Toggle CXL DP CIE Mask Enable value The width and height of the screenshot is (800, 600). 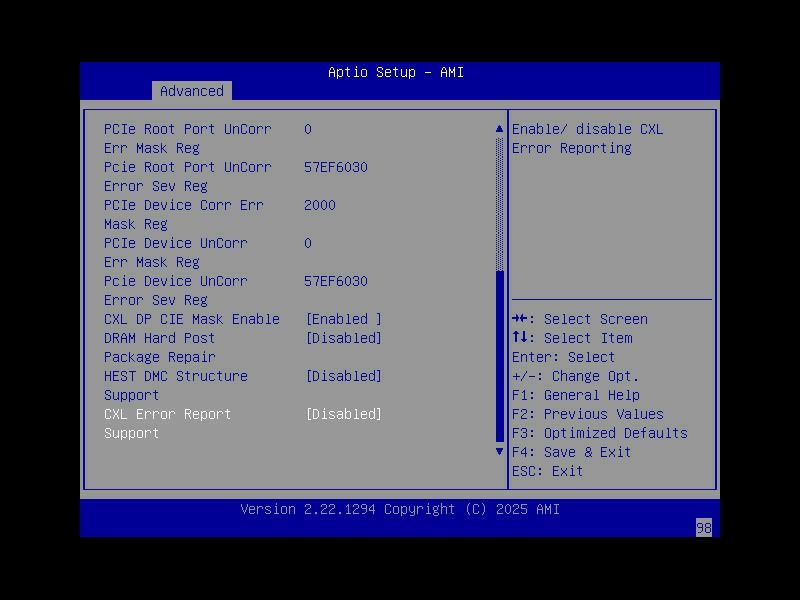click(x=344, y=319)
